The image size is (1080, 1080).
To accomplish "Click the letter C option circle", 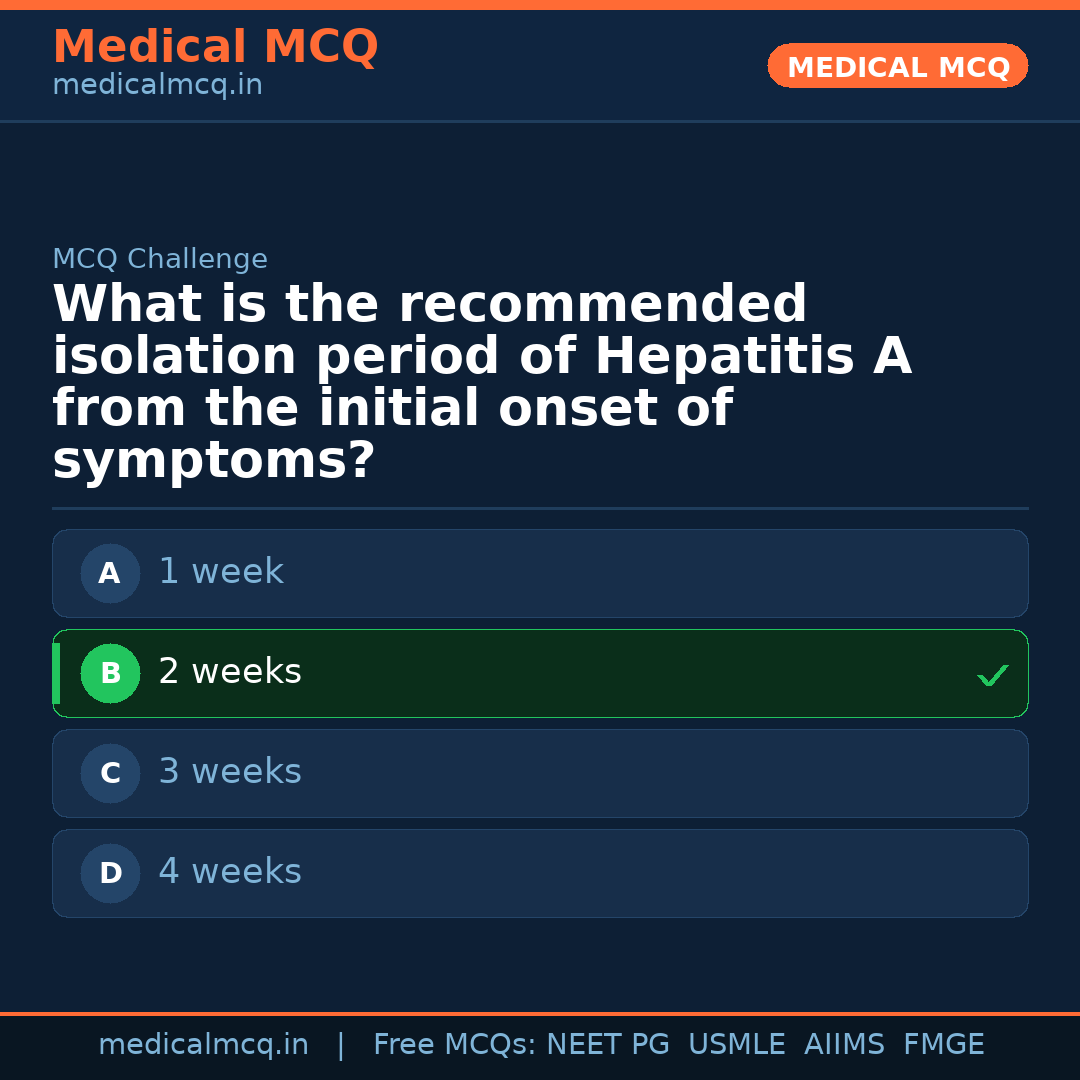I will coord(110,774).
